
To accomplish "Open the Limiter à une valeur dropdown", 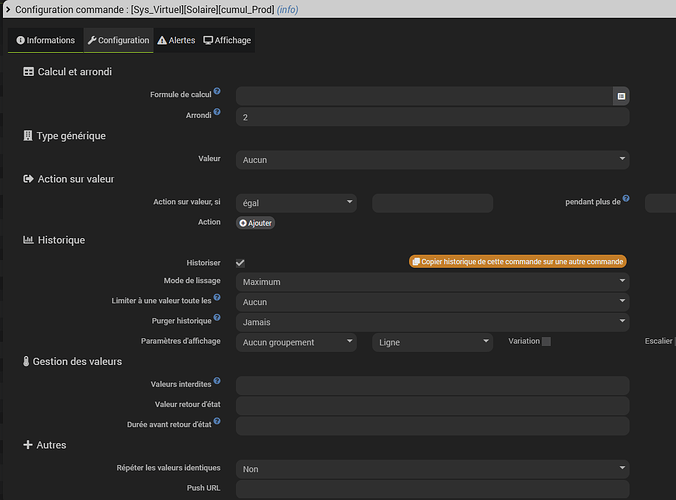I will [432, 302].
